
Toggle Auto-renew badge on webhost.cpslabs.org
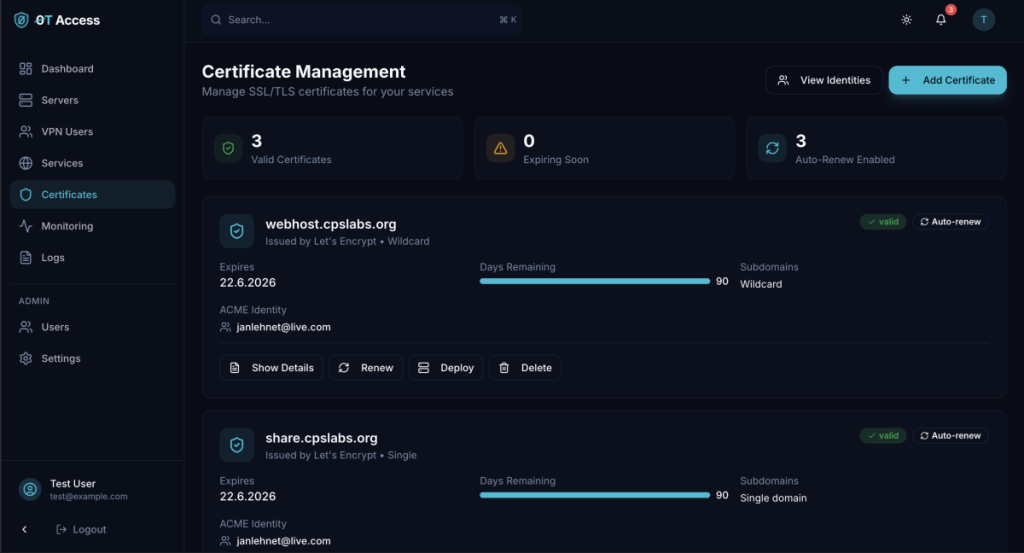(x=950, y=222)
